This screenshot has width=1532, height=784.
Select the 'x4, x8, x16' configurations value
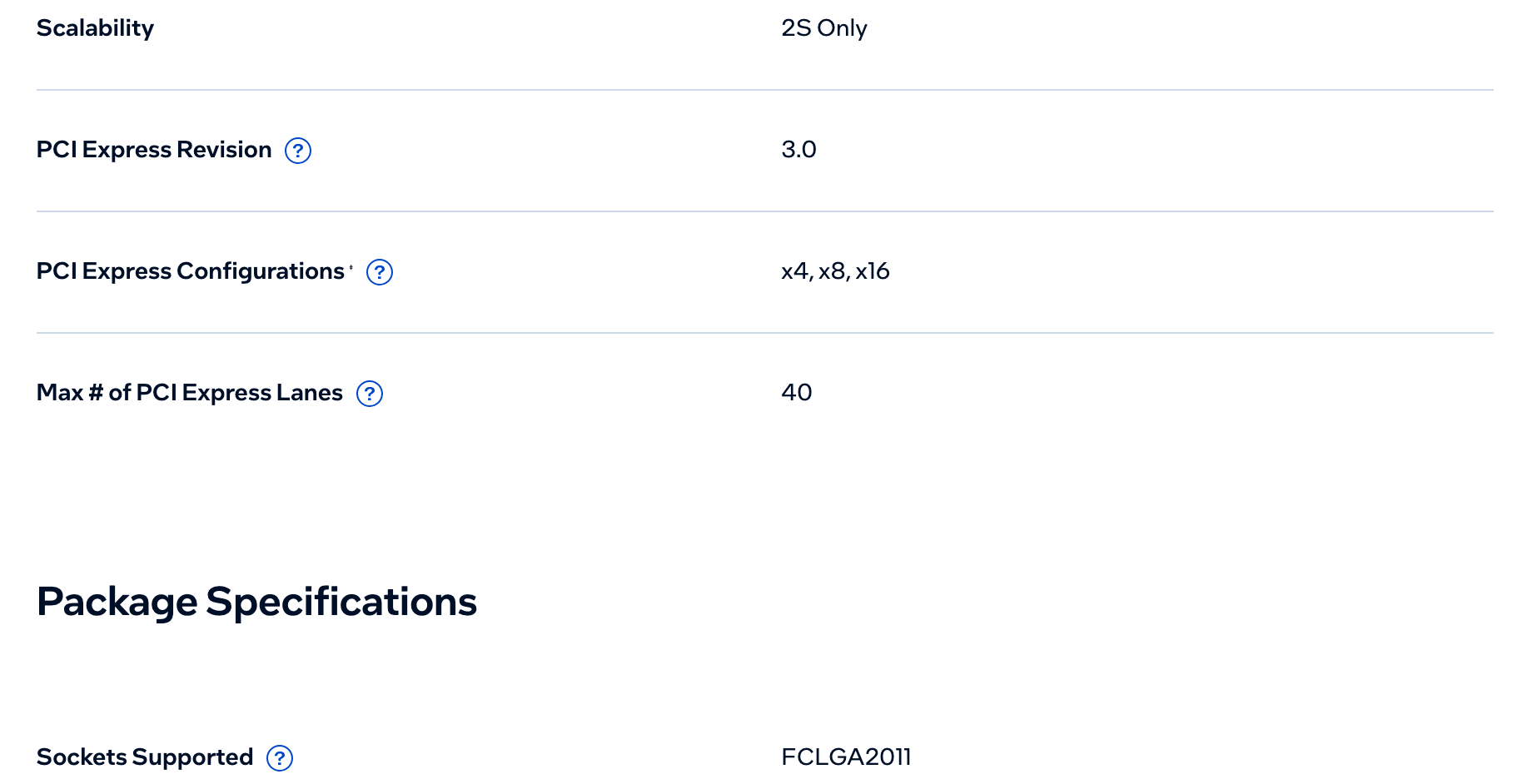tap(835, 271)
